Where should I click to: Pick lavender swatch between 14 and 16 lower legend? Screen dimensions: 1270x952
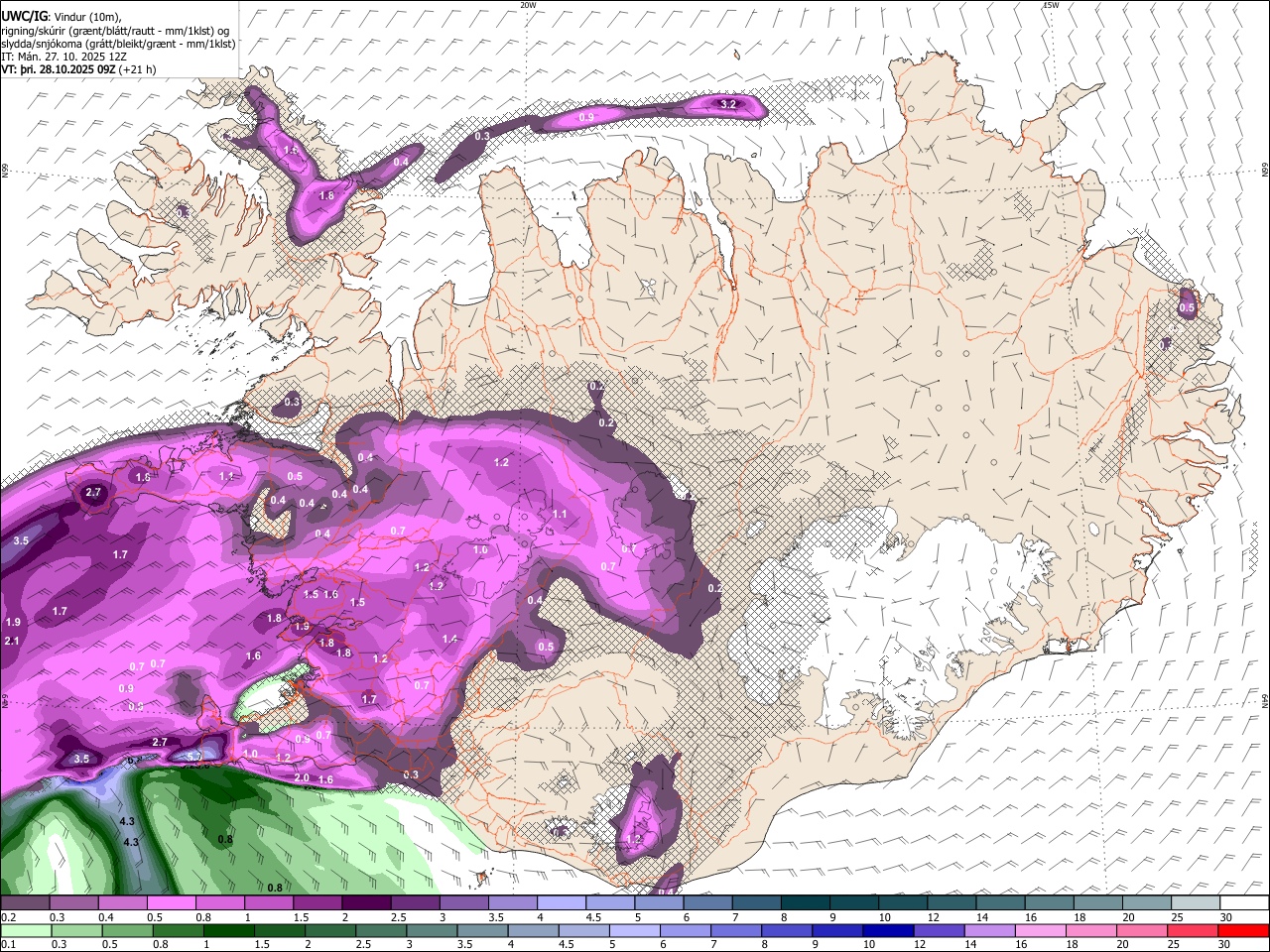click(x=991, y=930)
